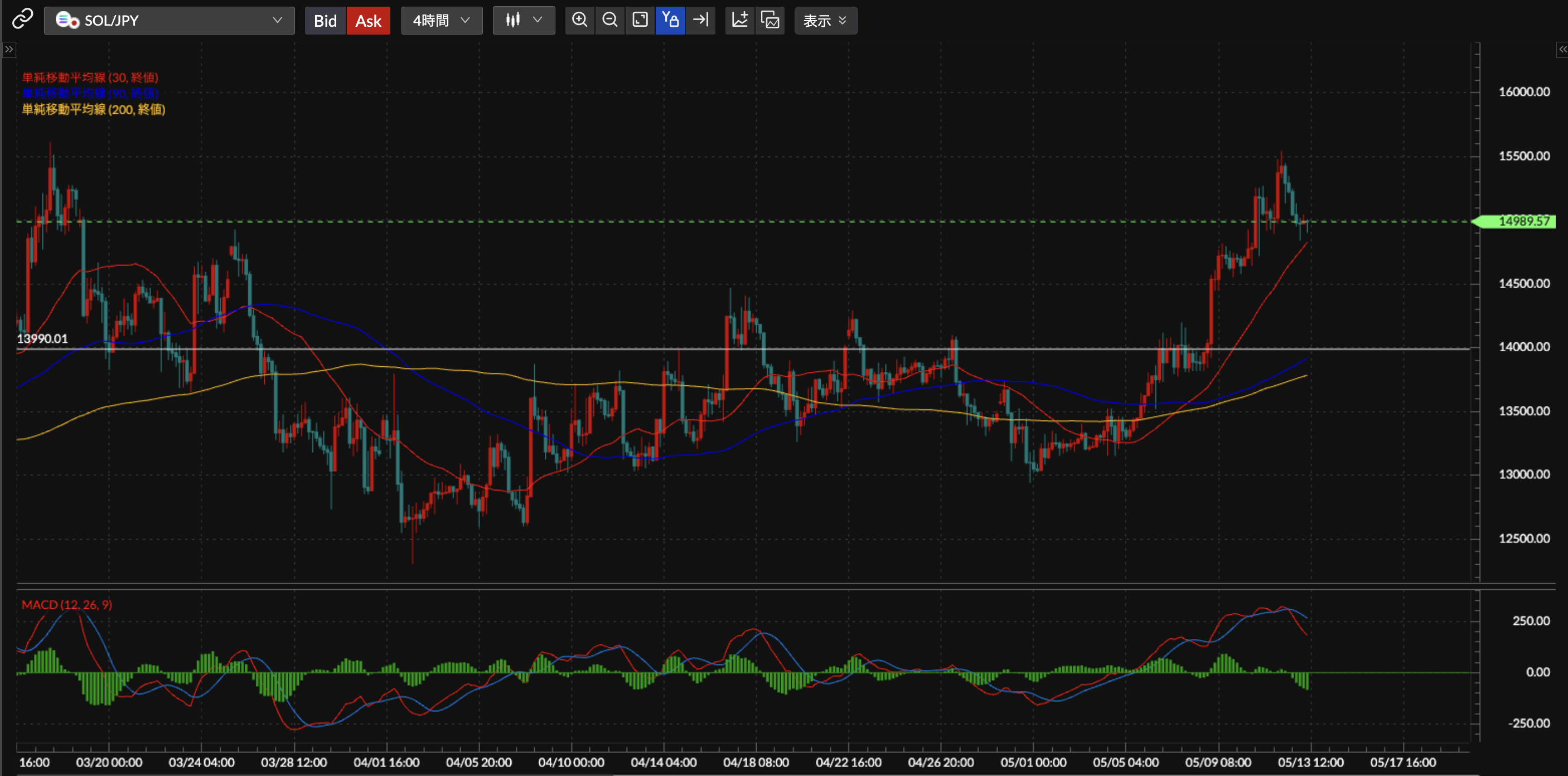Click the 04/05 20:00 time axis label
Image resolution: width=1568 pixels, height=776 pixels.
pyautogui.click(x=479, y=762)
